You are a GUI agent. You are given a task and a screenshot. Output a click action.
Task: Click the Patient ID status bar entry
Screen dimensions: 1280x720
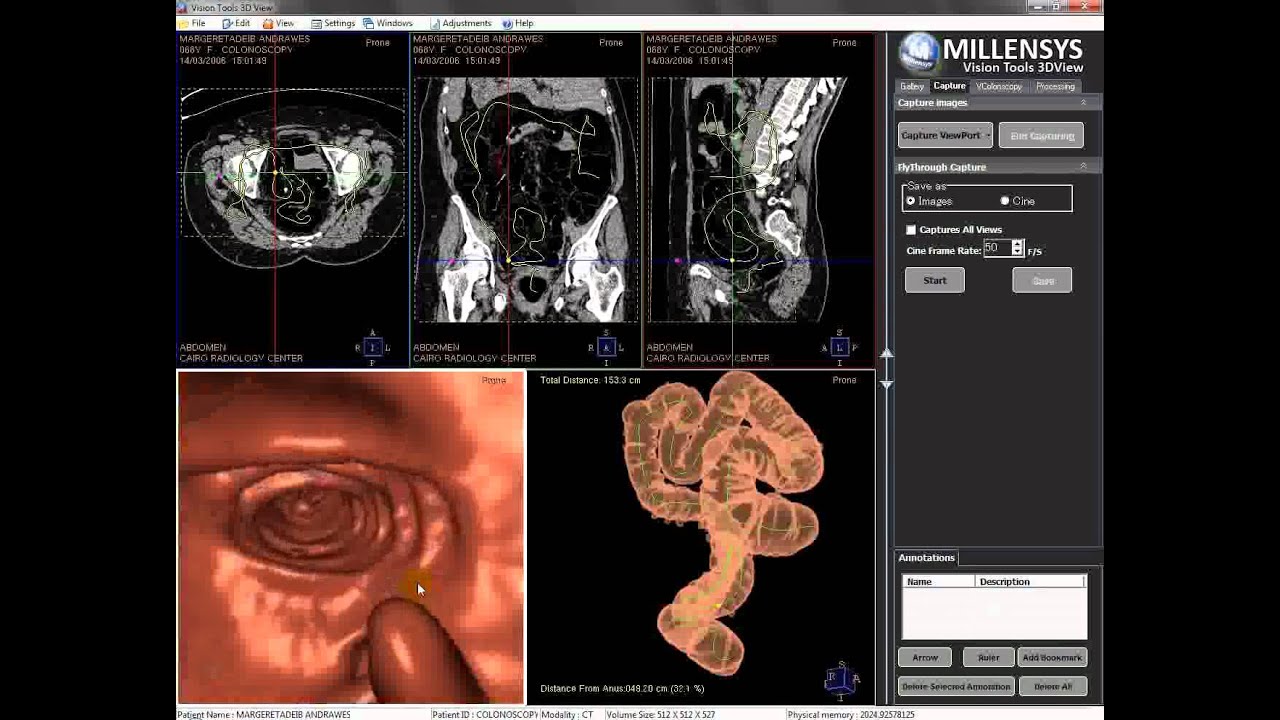click(485, 715)
